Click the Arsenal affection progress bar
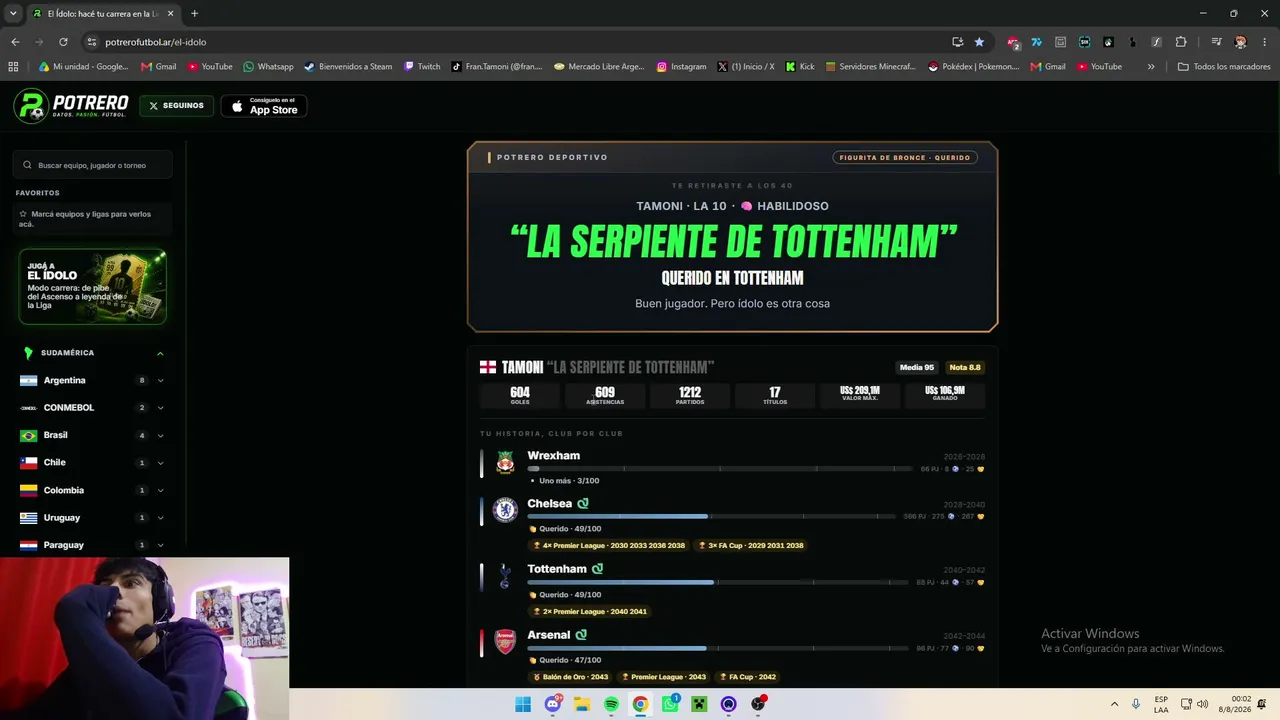This screenshot has height=720, width=1280. click(x=720, y=648)
